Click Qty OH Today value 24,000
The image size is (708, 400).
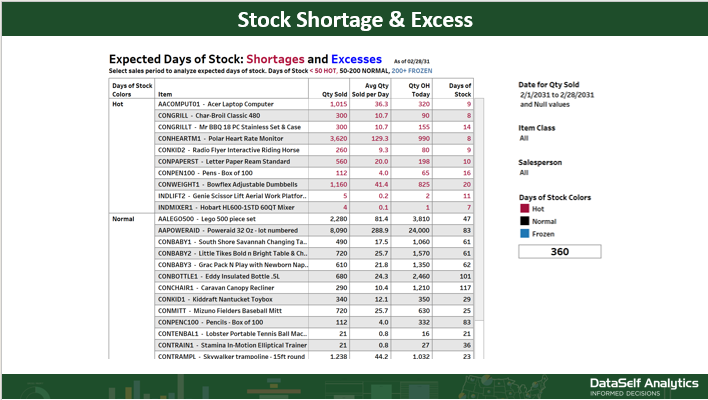(419, 231)
